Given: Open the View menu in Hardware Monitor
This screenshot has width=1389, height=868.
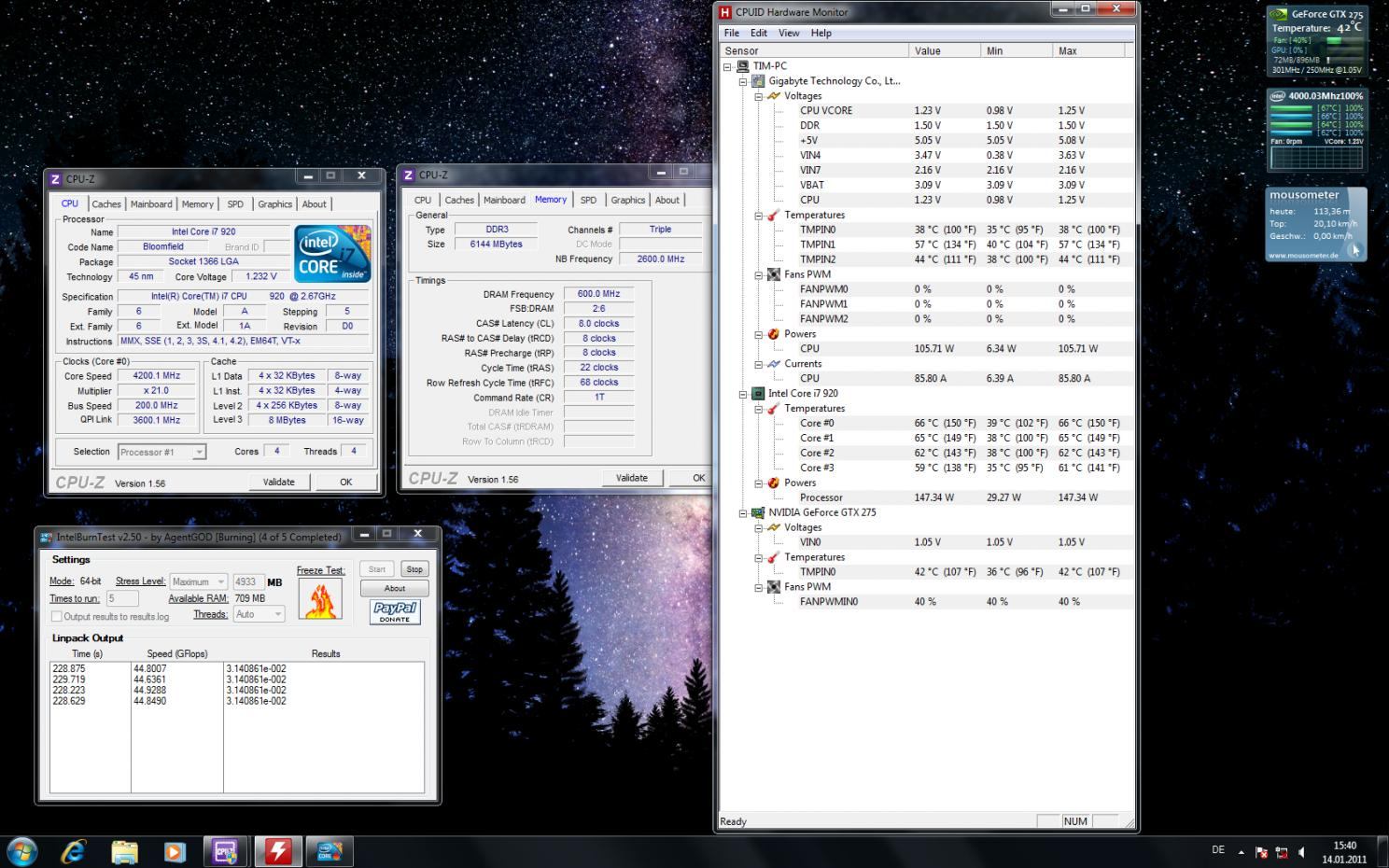Looking at the screenshot, I should point(789,33).
